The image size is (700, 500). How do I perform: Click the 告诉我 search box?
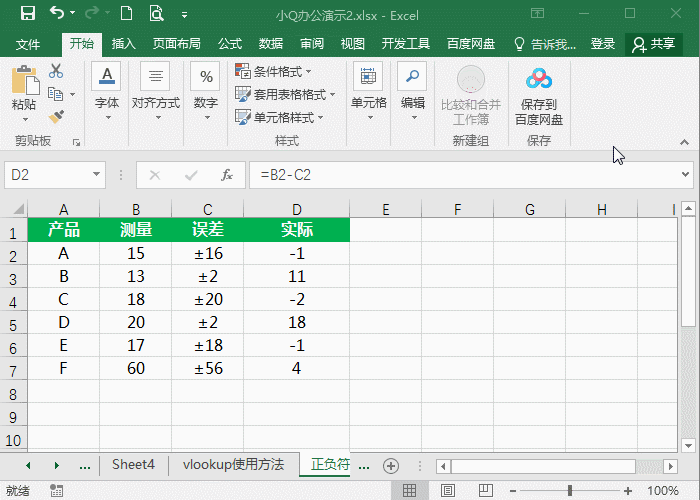tap(545, 44)
